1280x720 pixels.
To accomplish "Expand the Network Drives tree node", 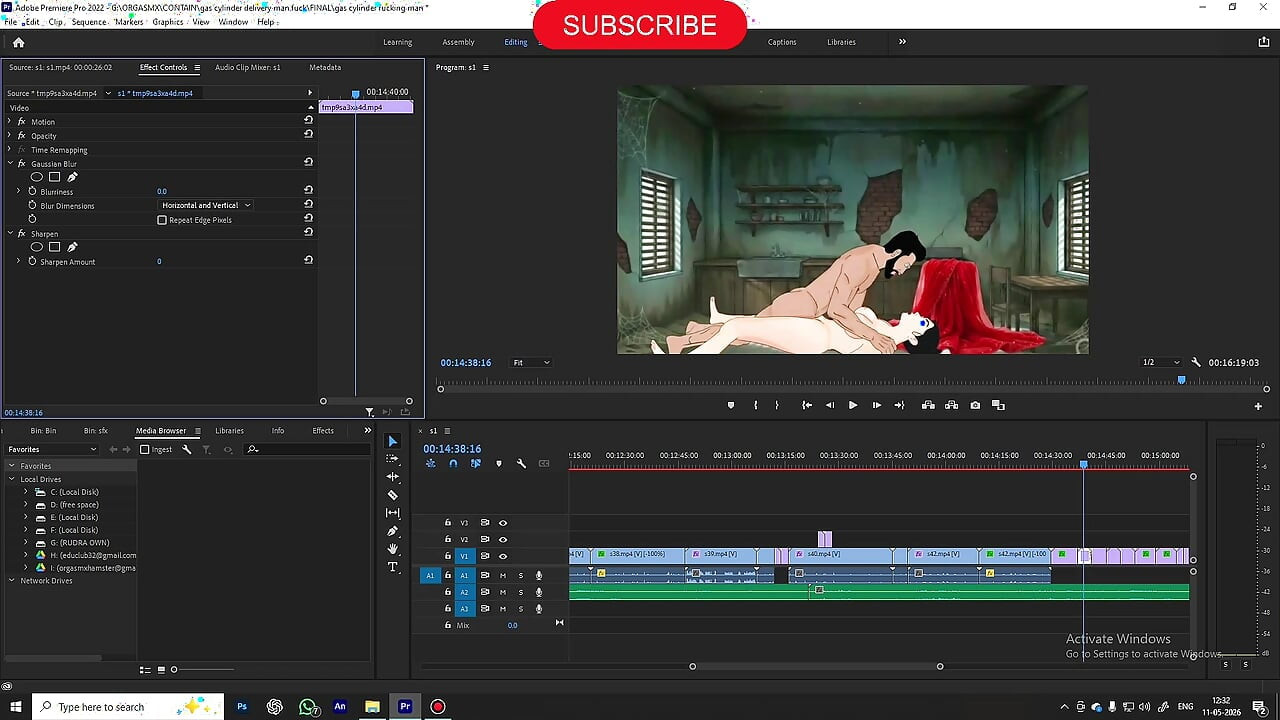I will tap(12, 580).
